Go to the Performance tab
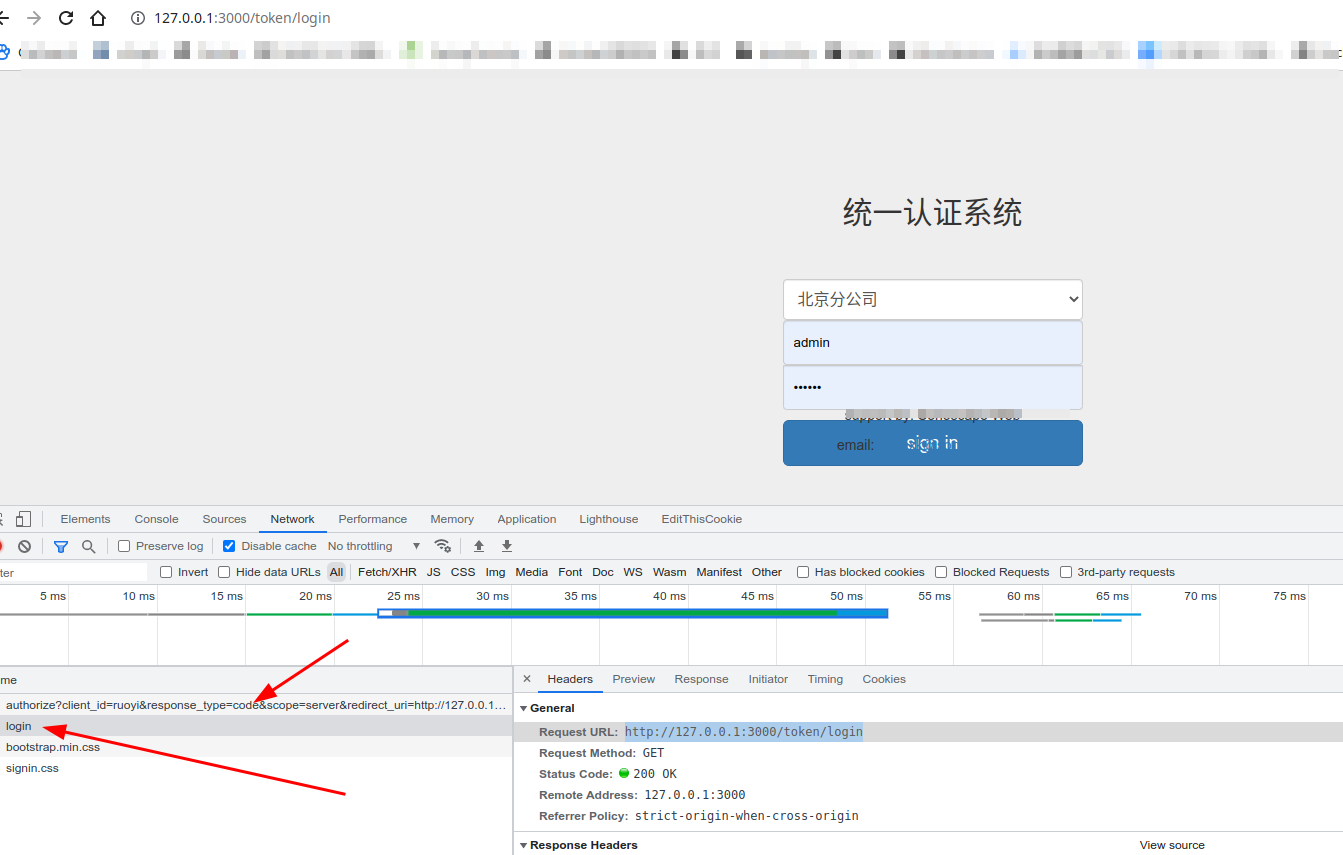 pos(373,519)
